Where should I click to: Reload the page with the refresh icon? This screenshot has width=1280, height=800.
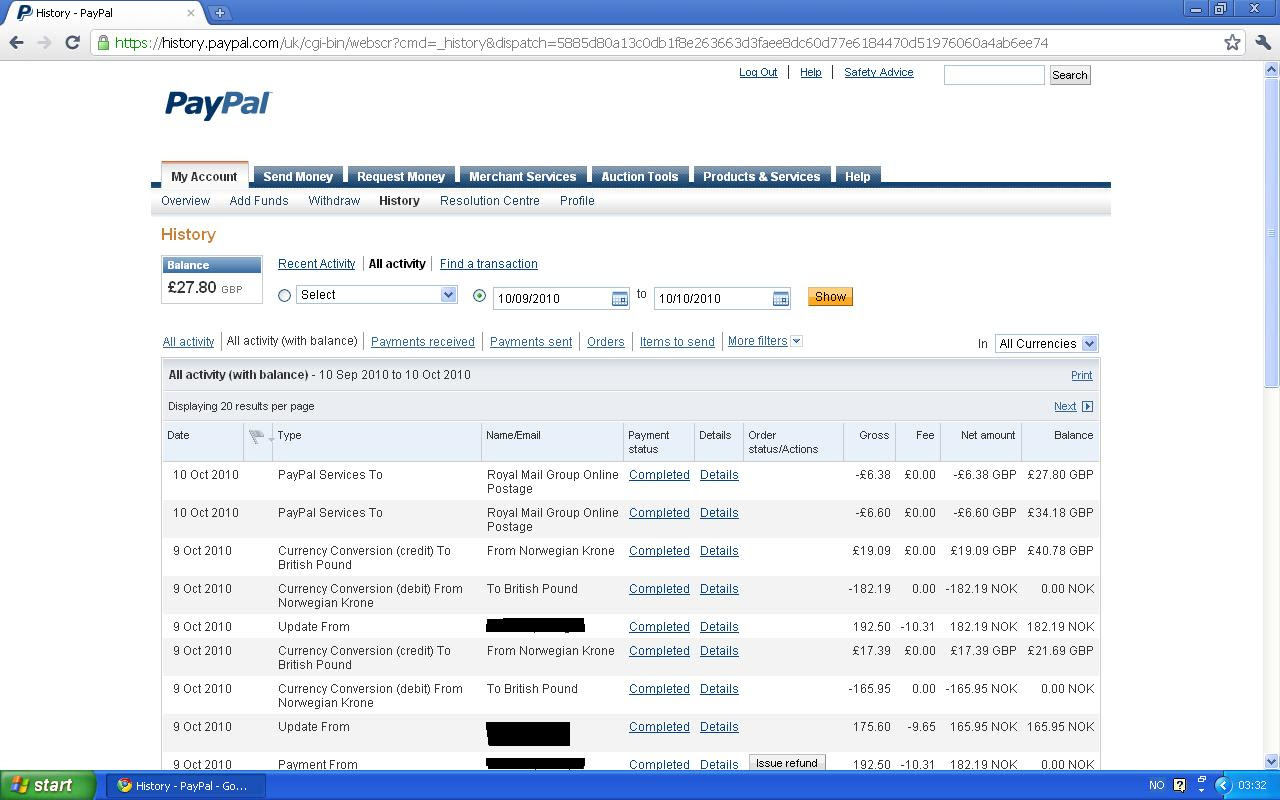pyautogui.click(x=72, y=43)
